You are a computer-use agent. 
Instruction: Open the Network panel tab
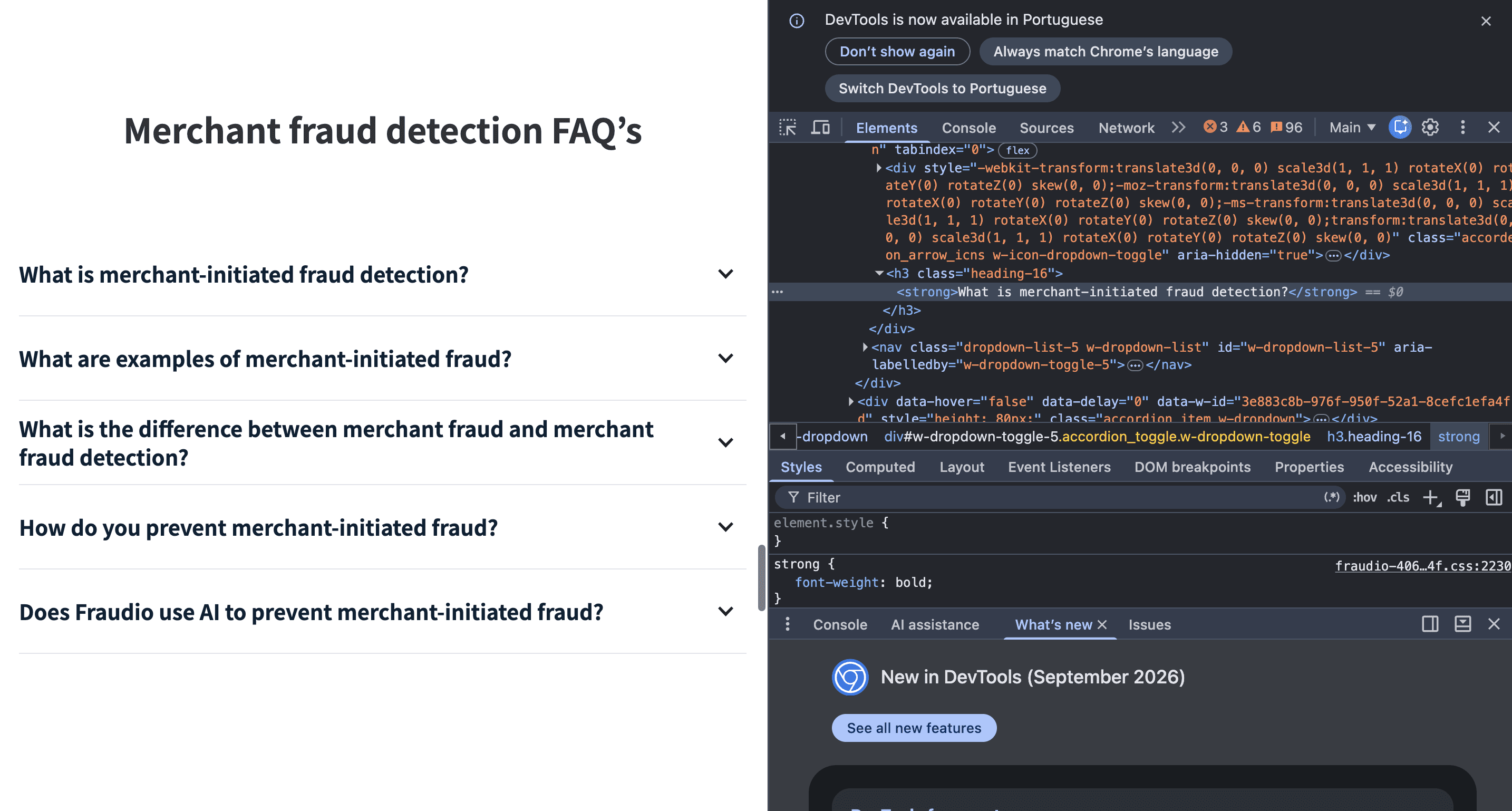[1126, 128]
